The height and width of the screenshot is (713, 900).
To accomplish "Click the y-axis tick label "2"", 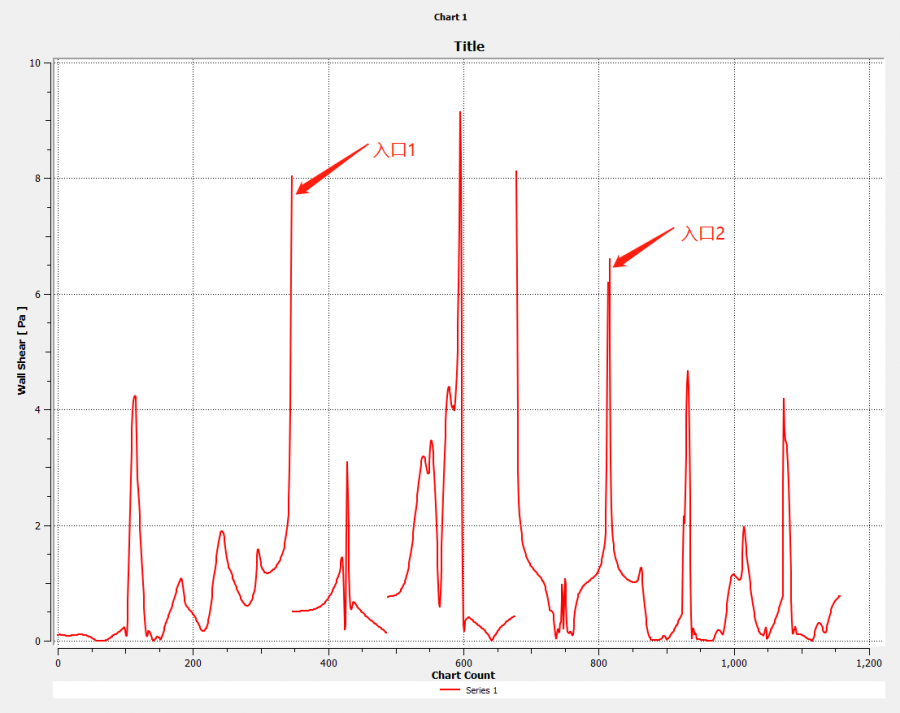I will click(x=38, y=526).
